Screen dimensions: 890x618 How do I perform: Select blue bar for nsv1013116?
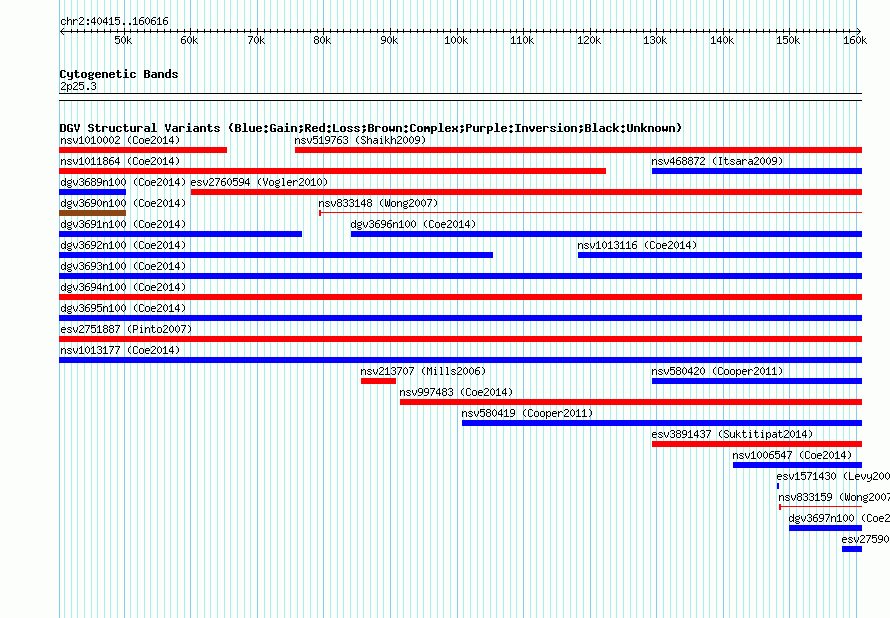coord(720,255)
